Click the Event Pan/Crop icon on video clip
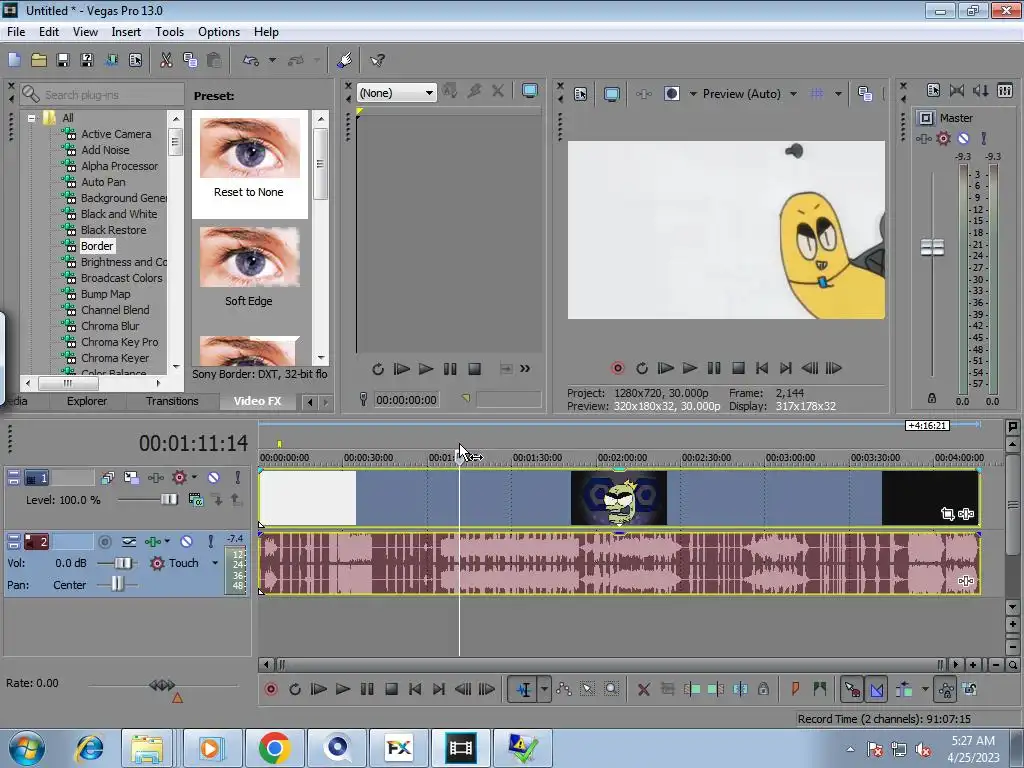The width and height of the screenshot is (1024, 768). (x=948, y=514)
